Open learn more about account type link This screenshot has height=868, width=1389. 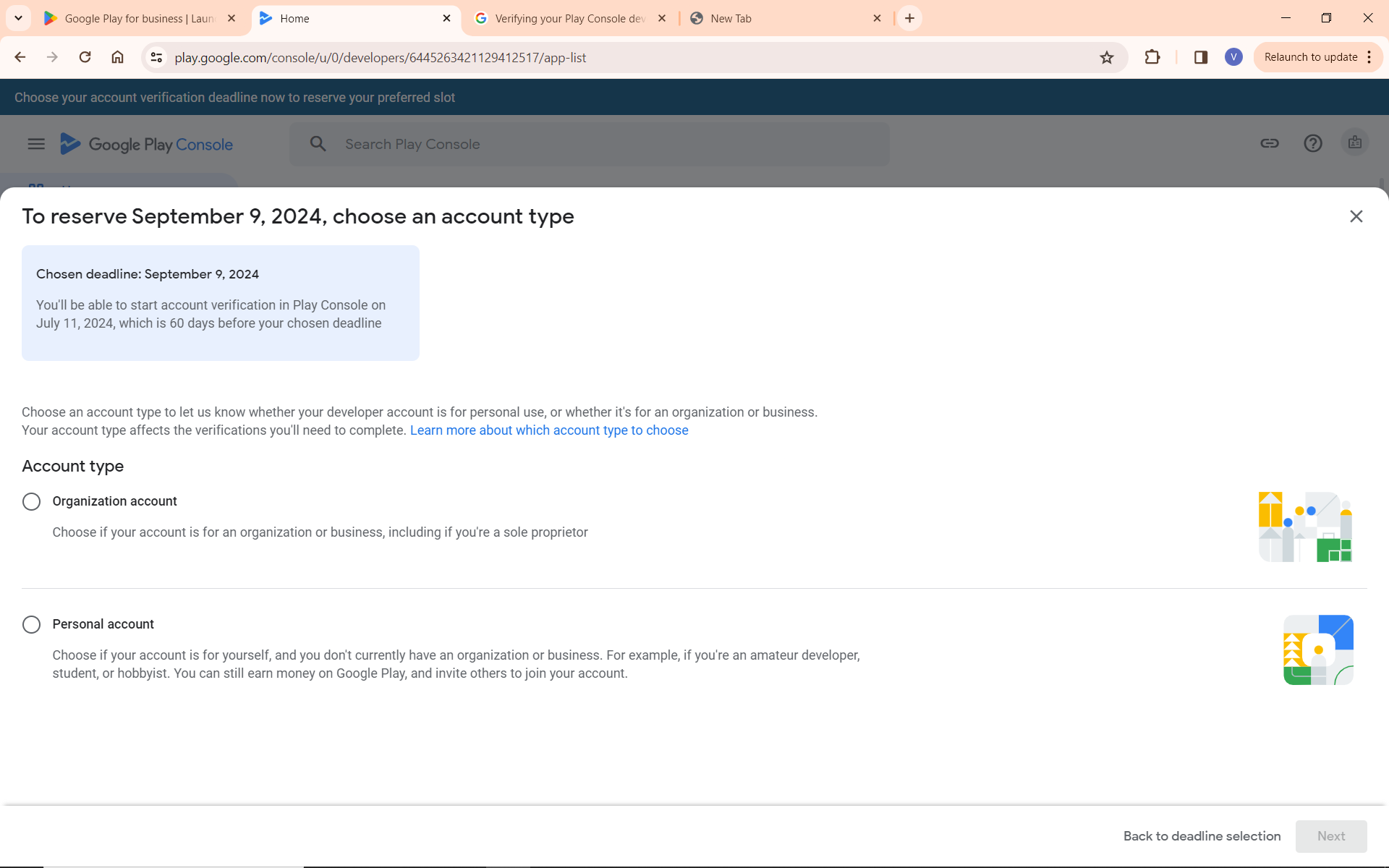548,430
